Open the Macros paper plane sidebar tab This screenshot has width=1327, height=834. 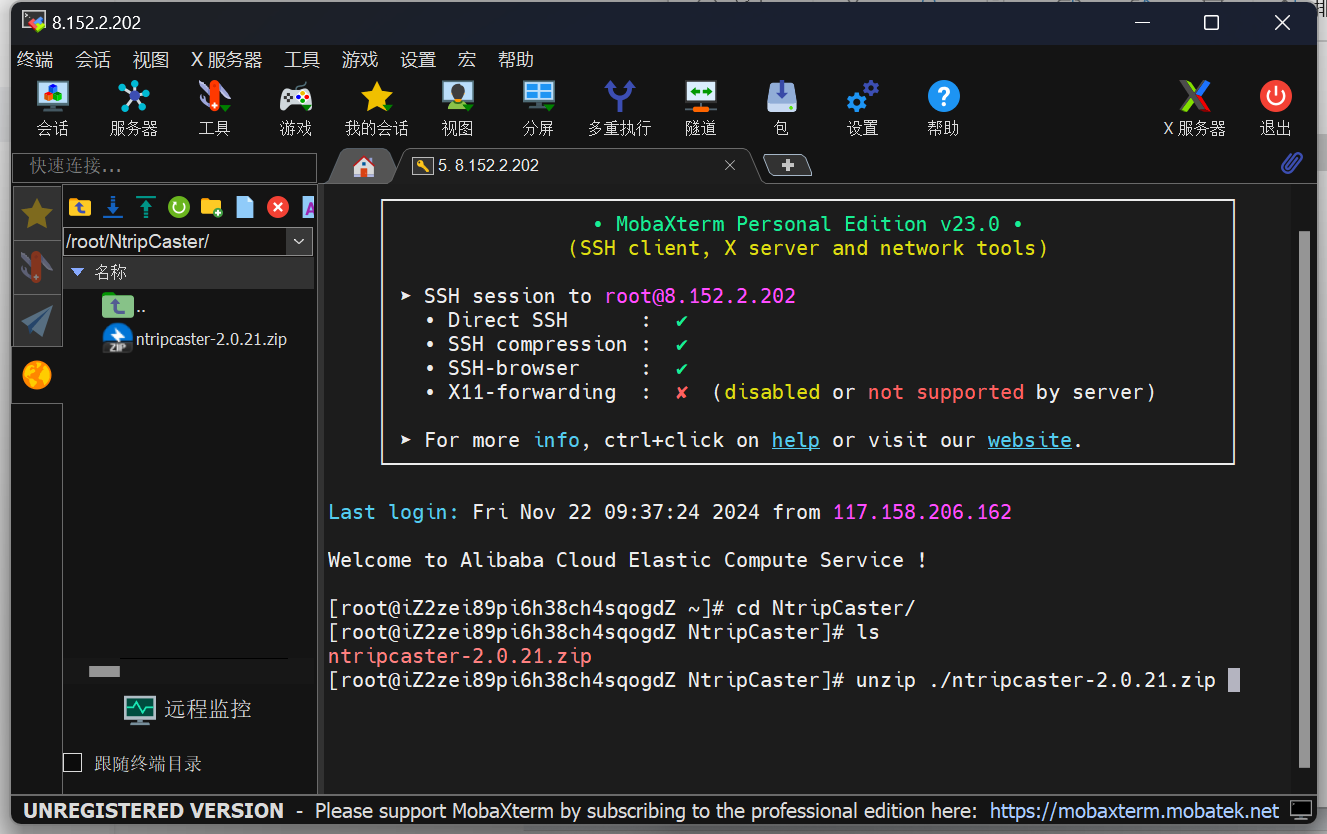[x=37, y=321]
